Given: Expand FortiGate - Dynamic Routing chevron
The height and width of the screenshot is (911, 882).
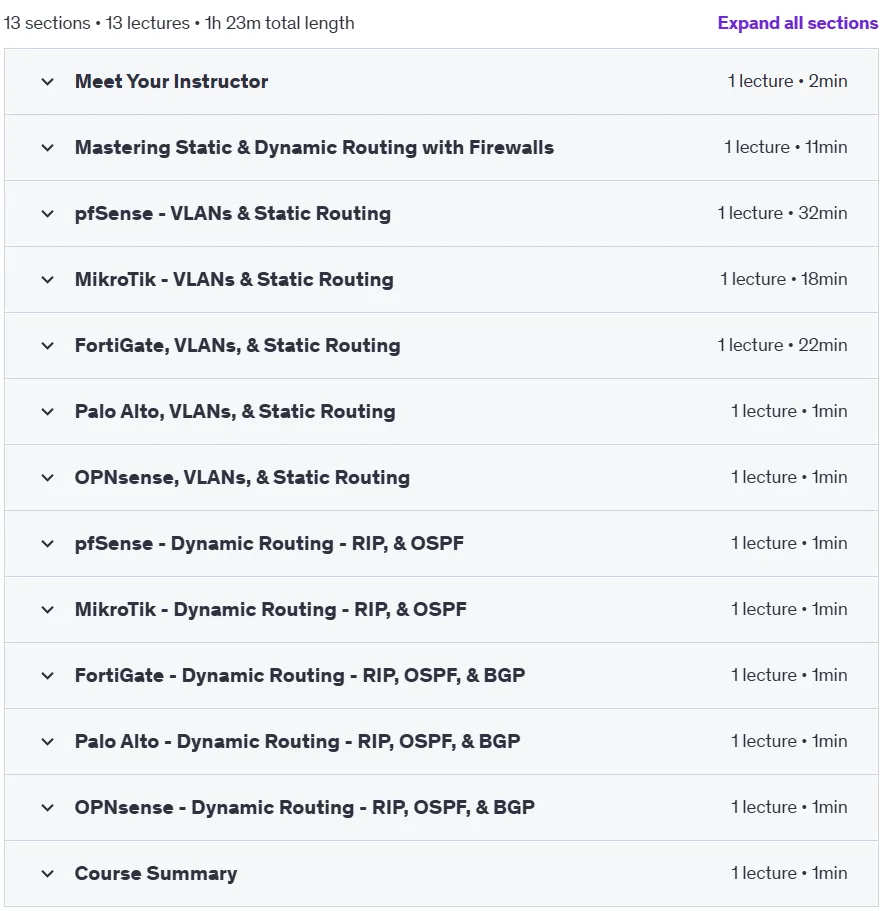Looking at the screenshot, I should (x=48, y=676).
